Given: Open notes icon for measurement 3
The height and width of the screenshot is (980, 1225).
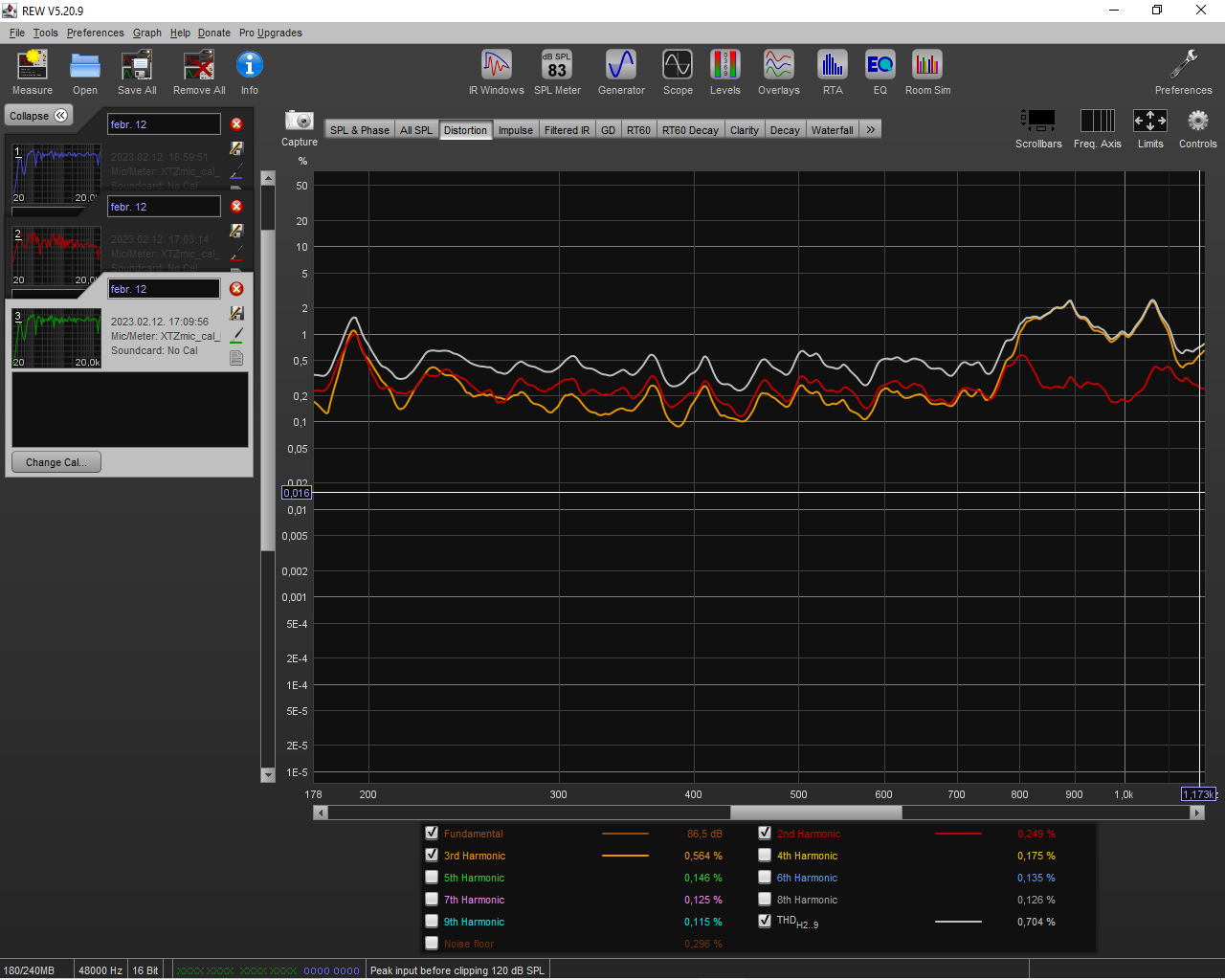Looking at the screenshot, I should point(236,358).
